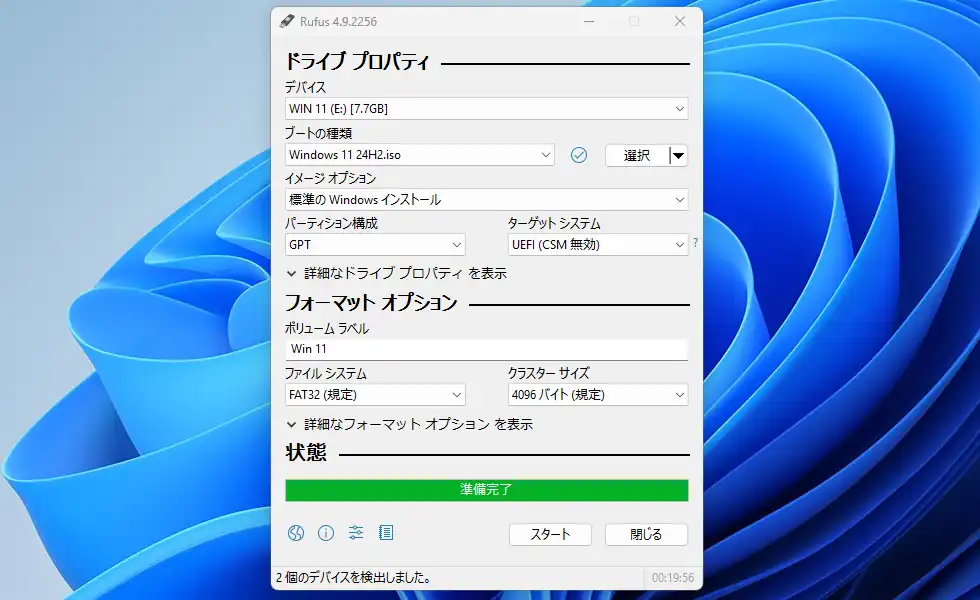Click the フォーマット オプション heading
980x600 pixels.
coord(371,302)
